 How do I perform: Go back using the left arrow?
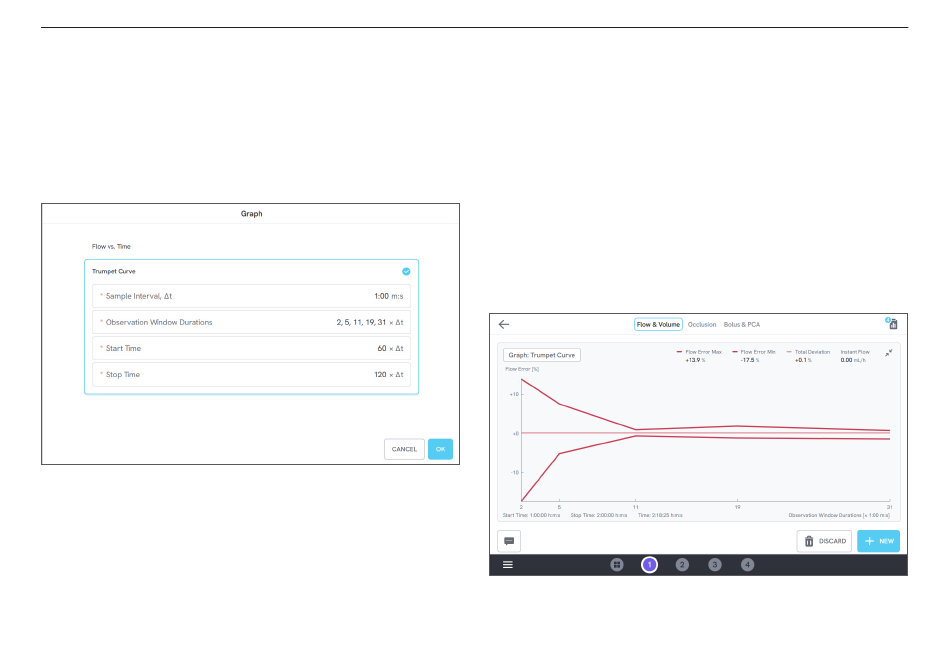click(x=503, y=324)
